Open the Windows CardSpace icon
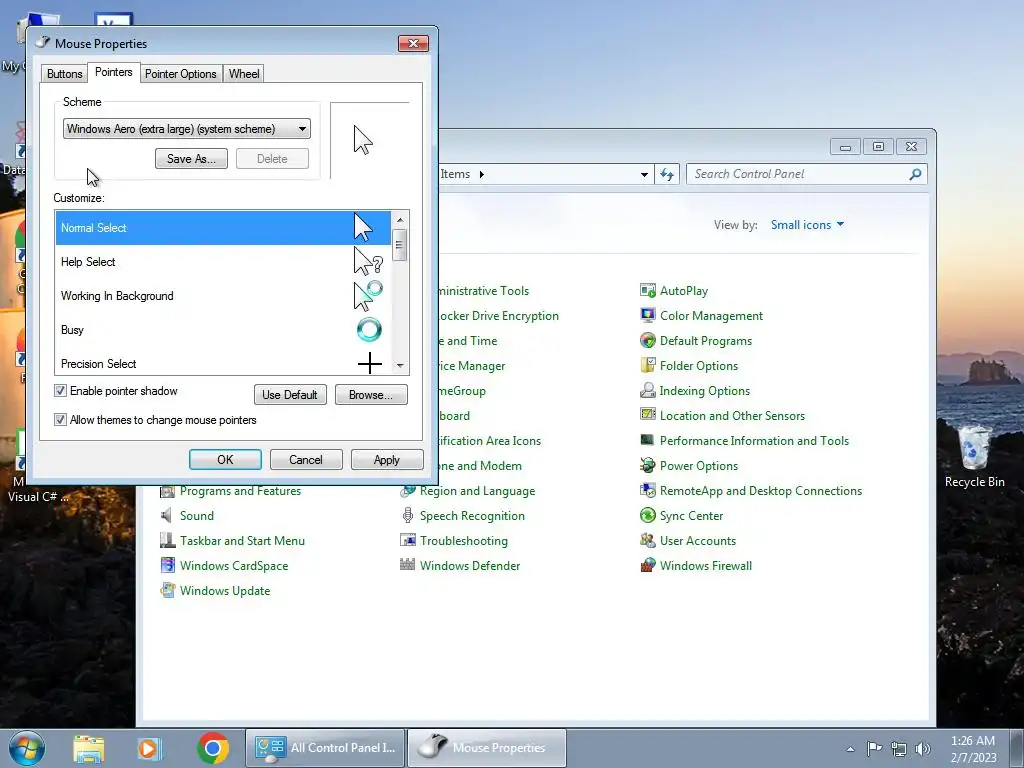This screenshot has height=768, width=1024. tap(167, 566)
